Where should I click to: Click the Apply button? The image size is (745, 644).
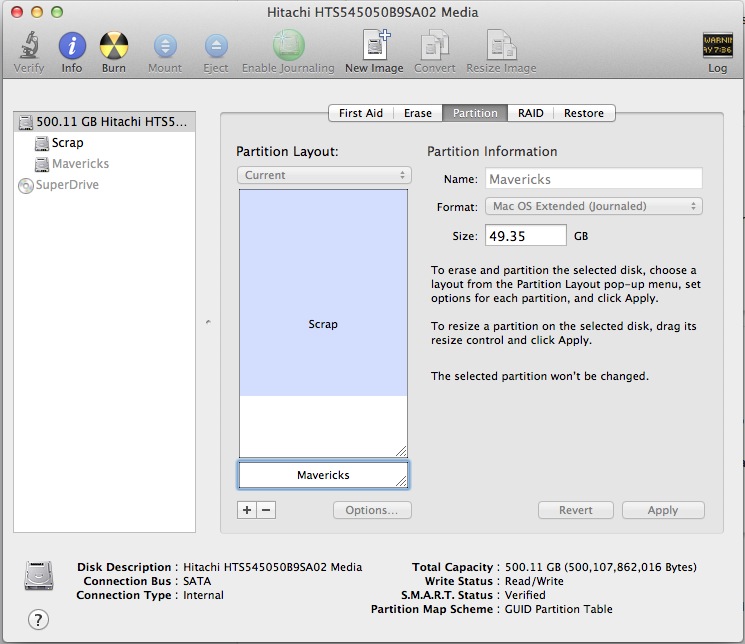[662, 510]
